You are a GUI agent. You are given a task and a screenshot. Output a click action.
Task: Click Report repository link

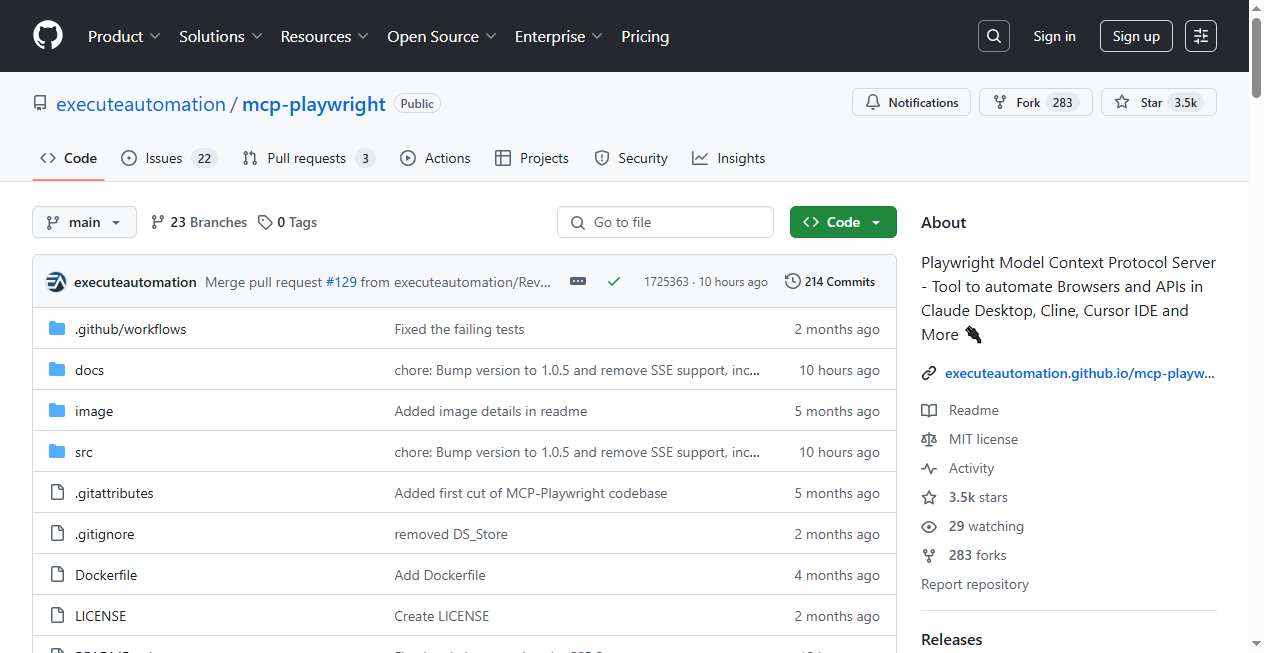tap(975, 584)
